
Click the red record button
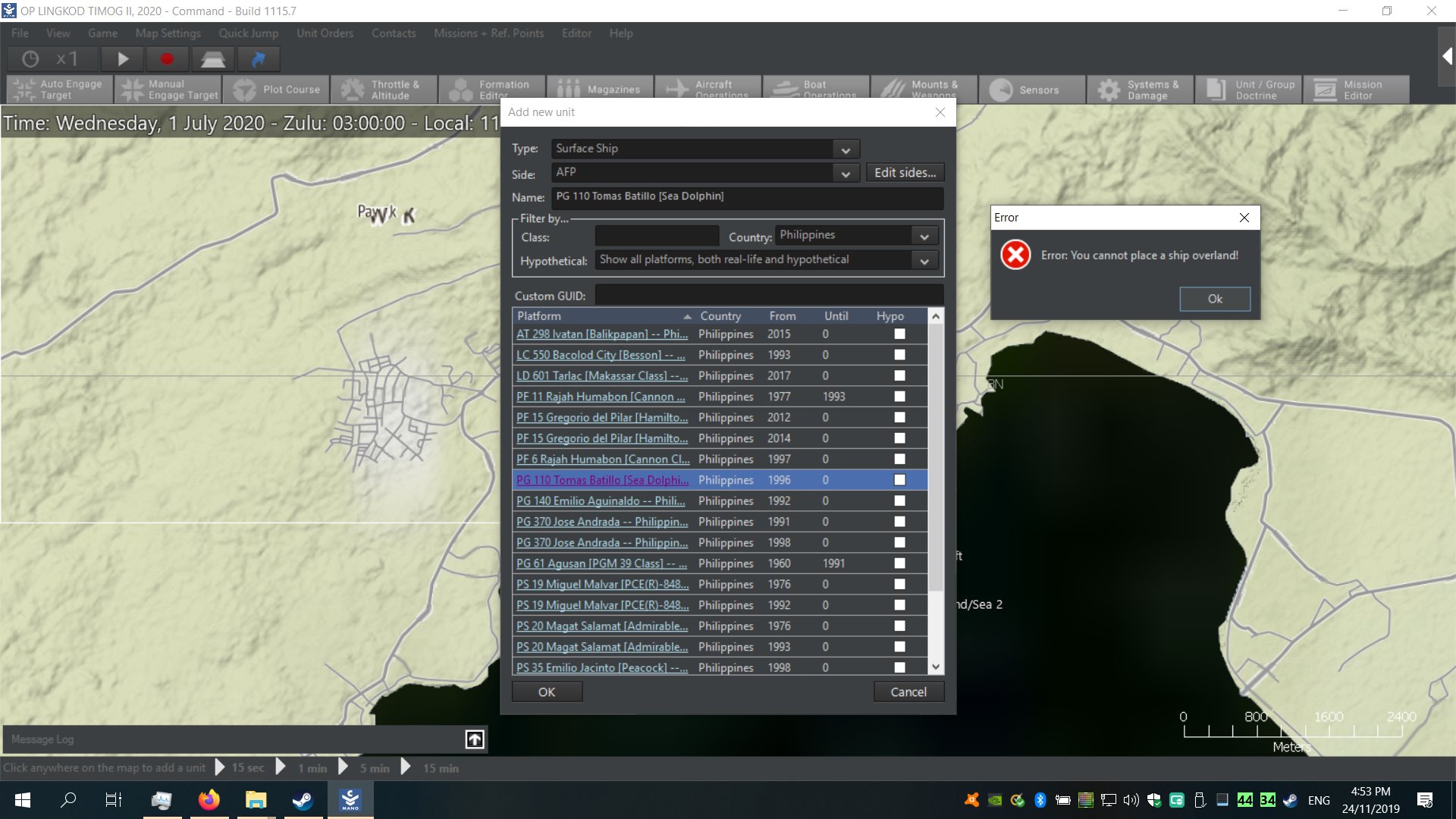[x=167, y=59]
